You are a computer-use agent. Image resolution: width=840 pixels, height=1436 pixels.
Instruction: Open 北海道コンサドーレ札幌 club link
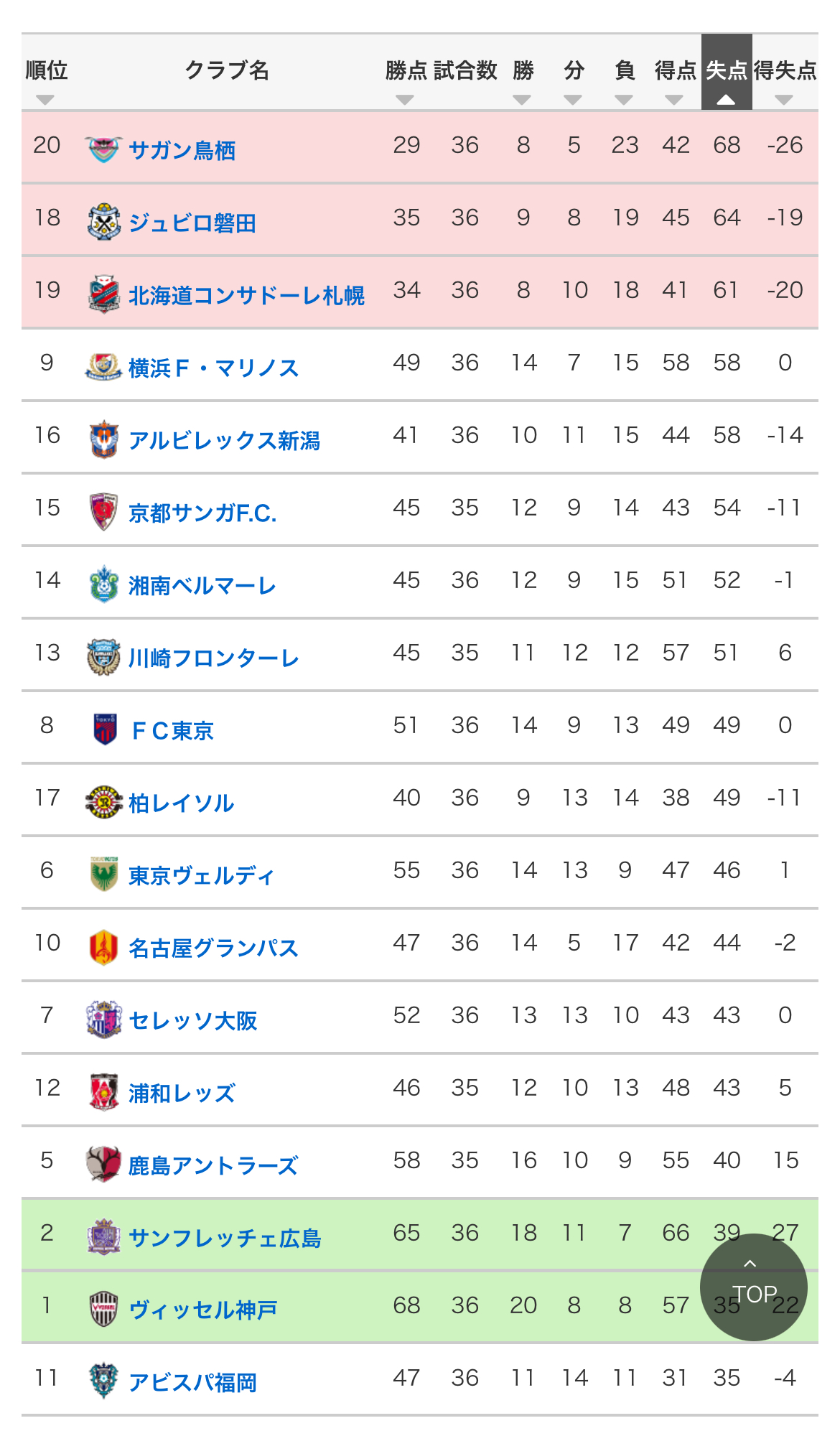[x=246, y=295]
